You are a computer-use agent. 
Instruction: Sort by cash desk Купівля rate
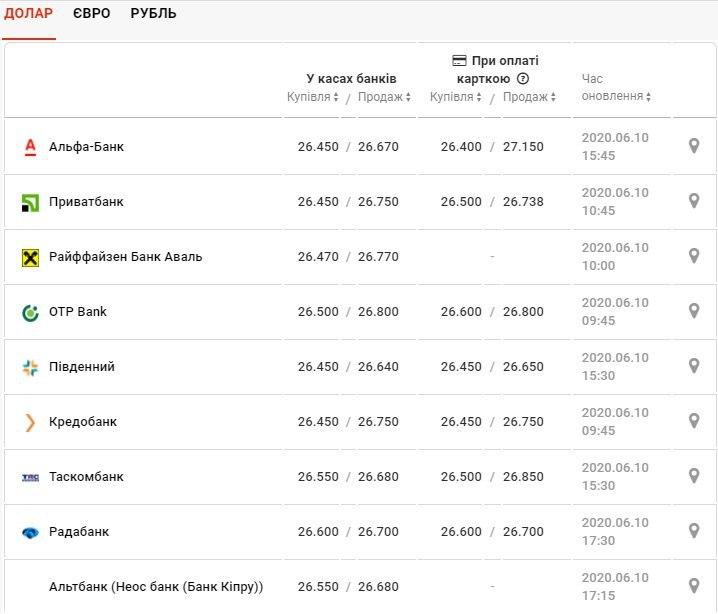point(313,97)
